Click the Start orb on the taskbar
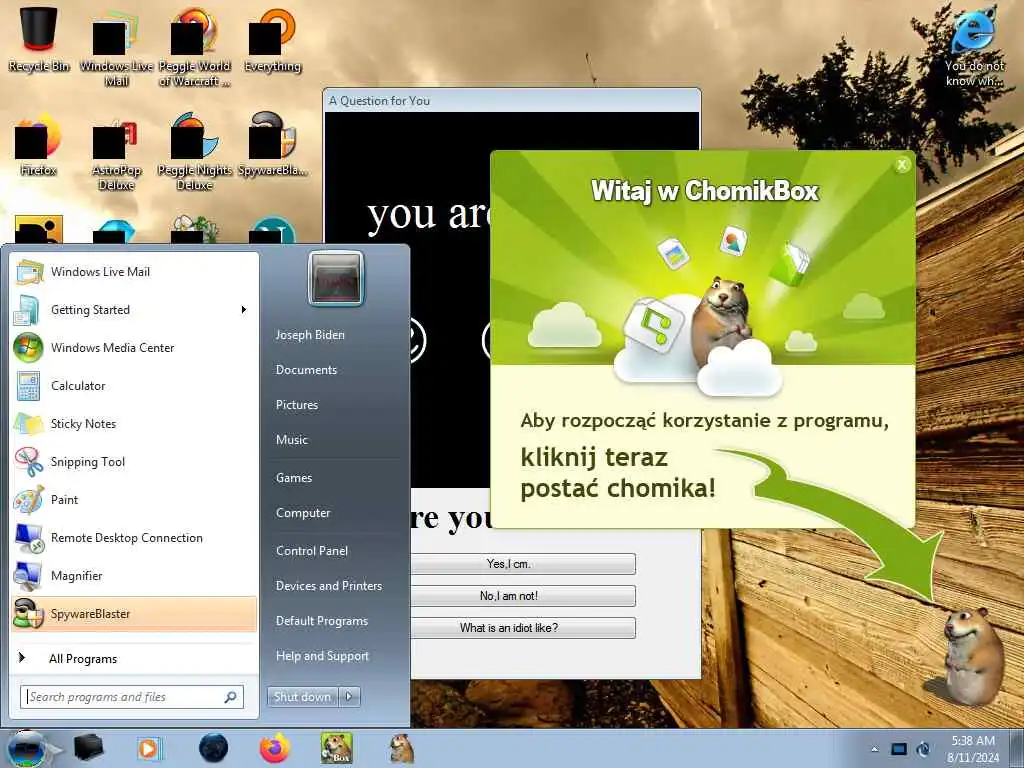This screenshot has height=768, width=1024. click(x=27, y=748)
